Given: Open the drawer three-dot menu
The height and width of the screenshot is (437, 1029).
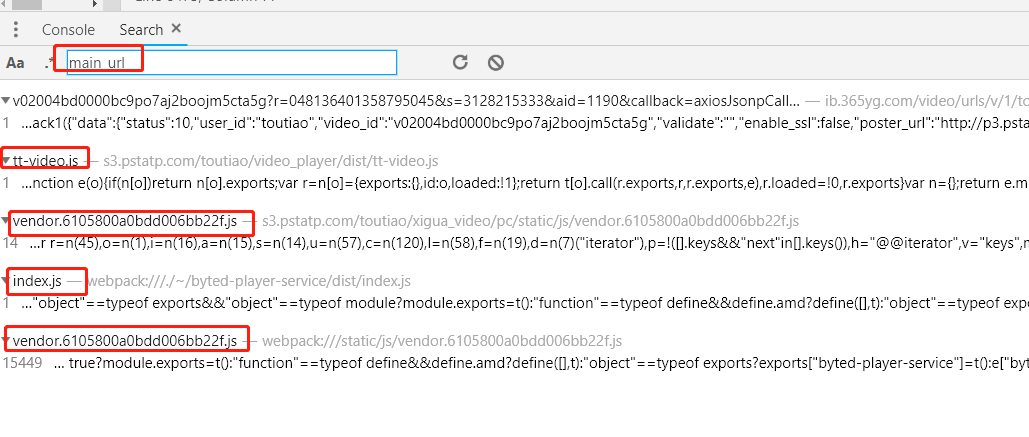Looking at the screenshot, I should tap(16, 30).
